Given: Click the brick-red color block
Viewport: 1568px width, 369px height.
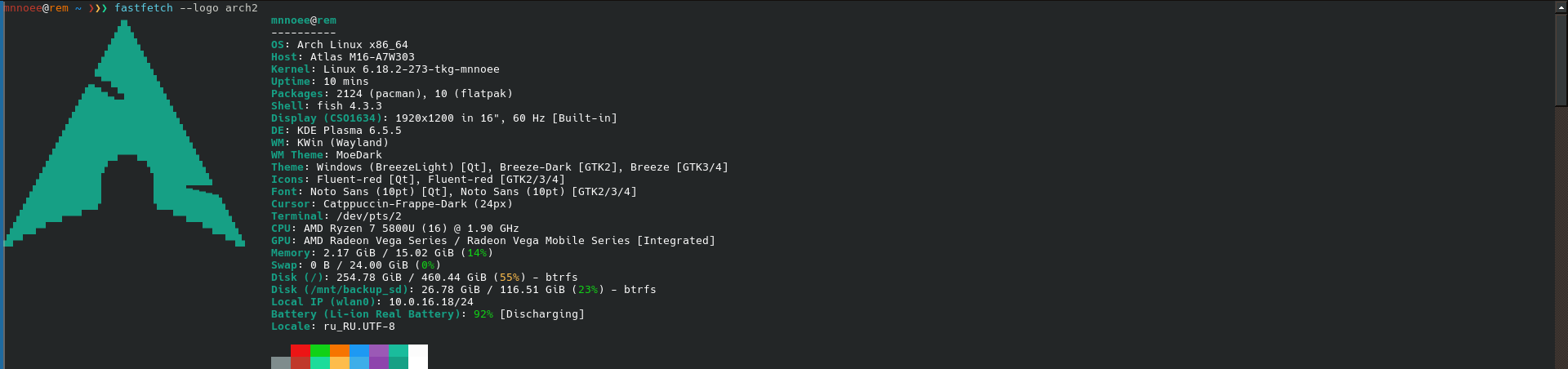Looking at the screenshot, I should point(300,363).
